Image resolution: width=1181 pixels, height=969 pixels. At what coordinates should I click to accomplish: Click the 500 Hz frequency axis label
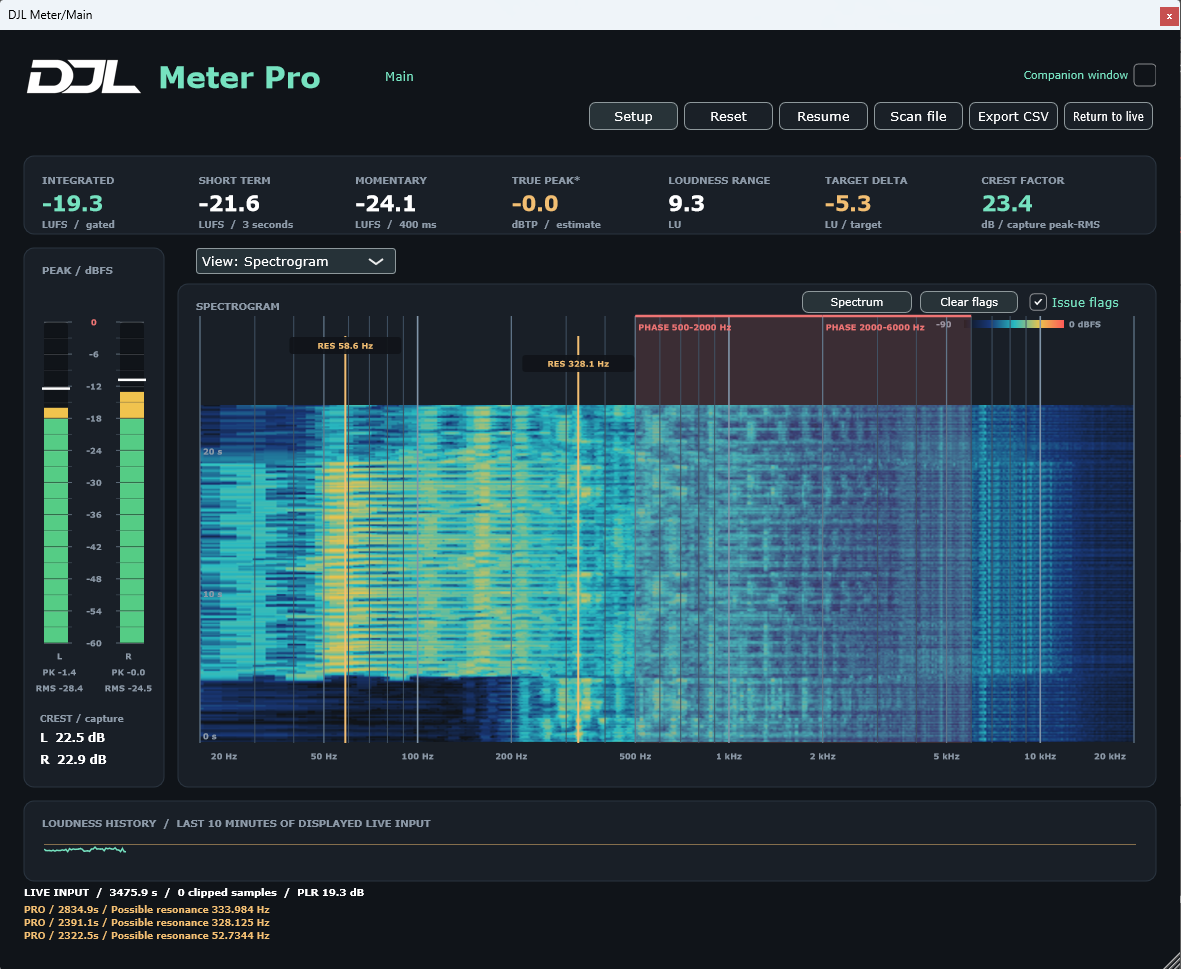tap(635, 756)
